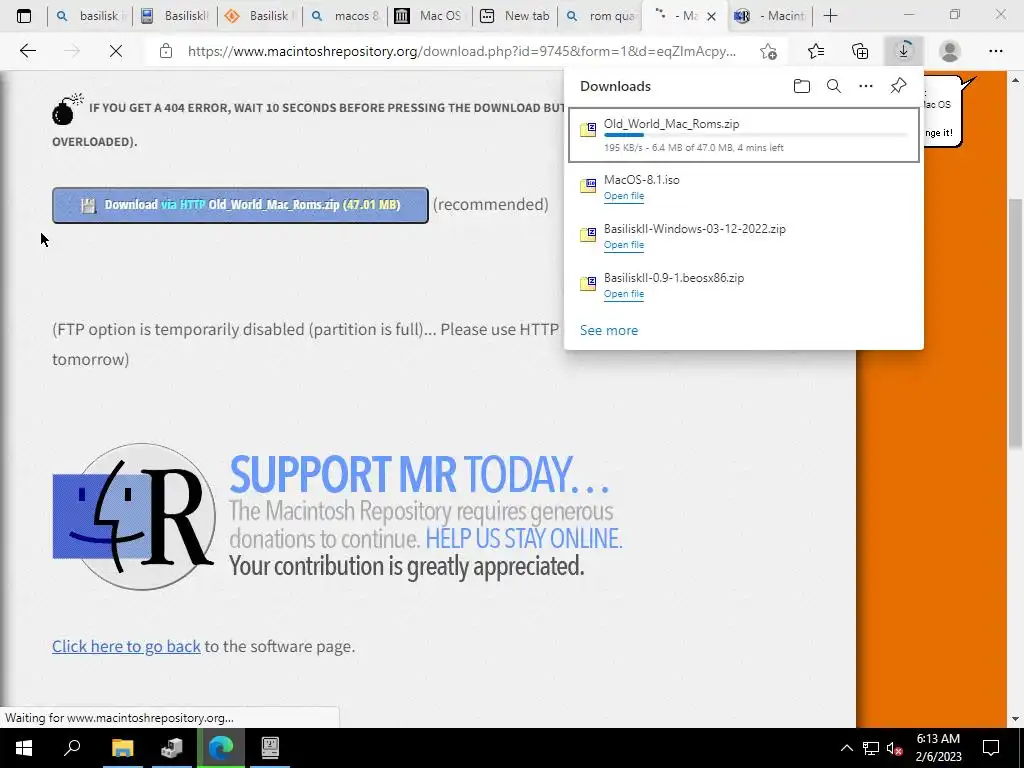The width and height of the screenshot is (1024, 768).
Task: Click the MacOS-8.1.iso file name
Action: point(641,180)
